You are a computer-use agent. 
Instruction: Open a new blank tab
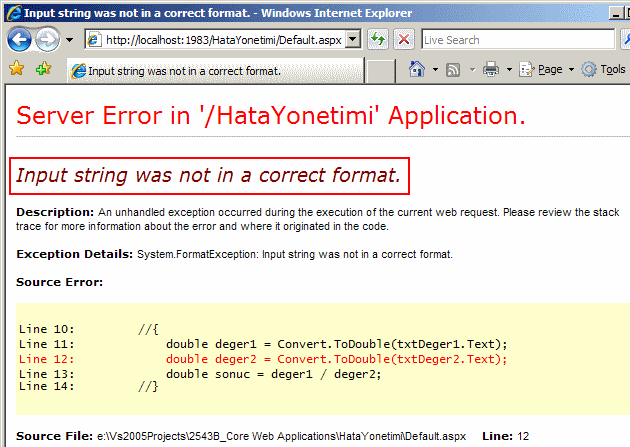click(x=379, y=71)
